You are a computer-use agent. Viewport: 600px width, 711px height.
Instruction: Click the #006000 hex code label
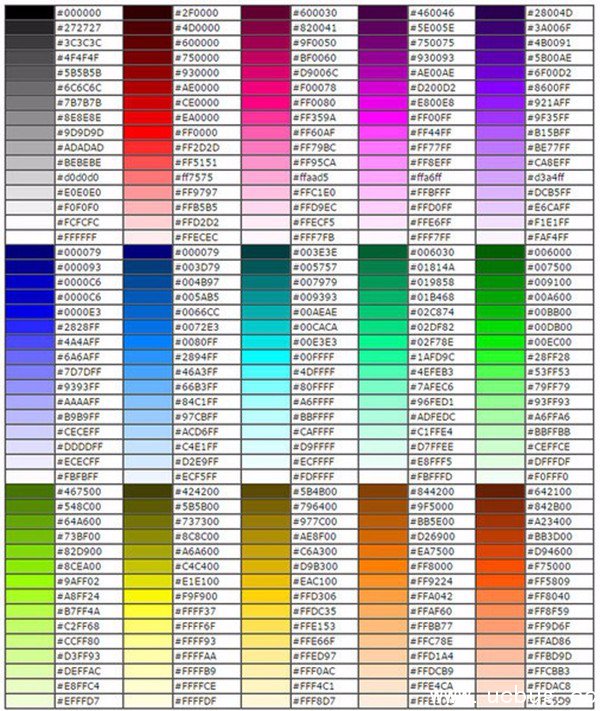click(553, 253)
